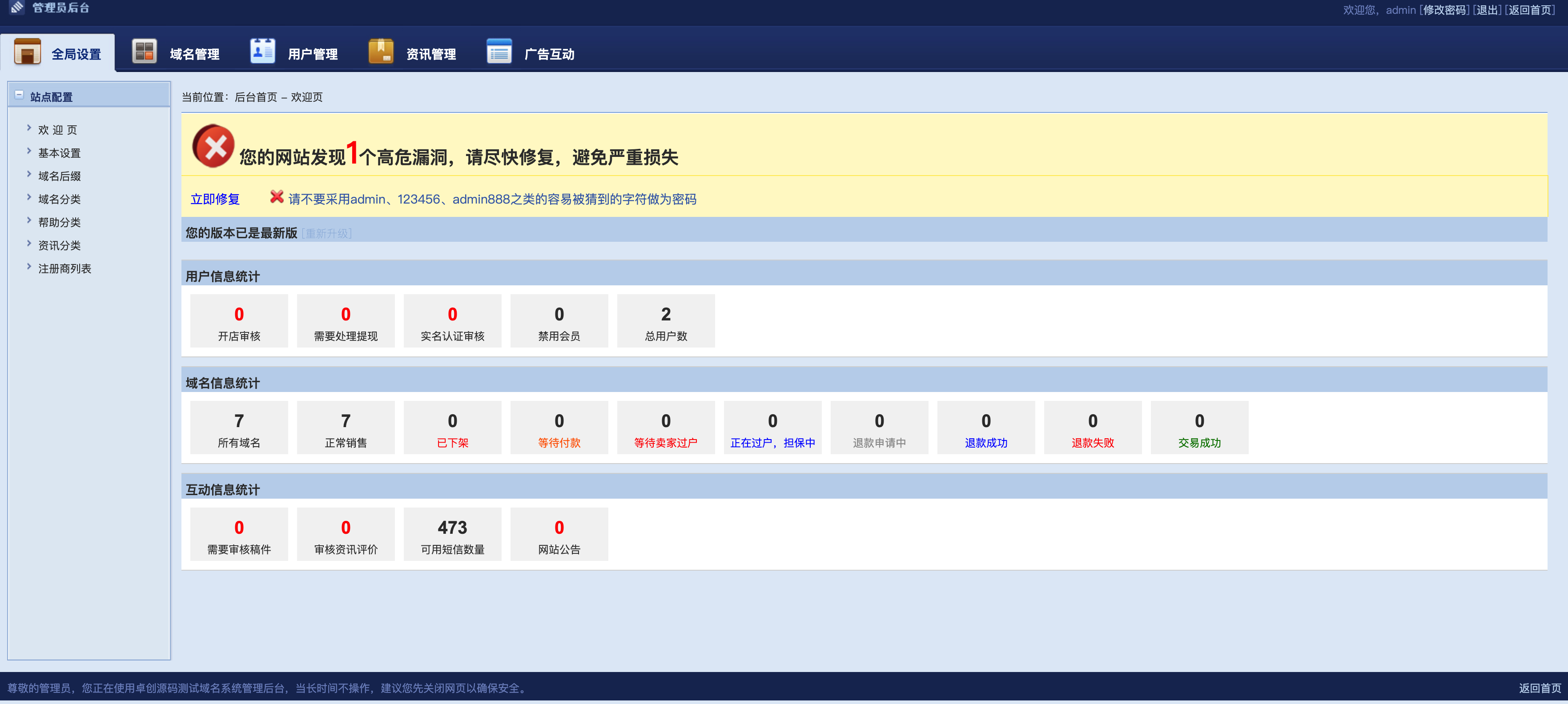This screenshot has height=704, width=1568.
Task: Click the 立即修复 link
Action: [x=215, y=199]
